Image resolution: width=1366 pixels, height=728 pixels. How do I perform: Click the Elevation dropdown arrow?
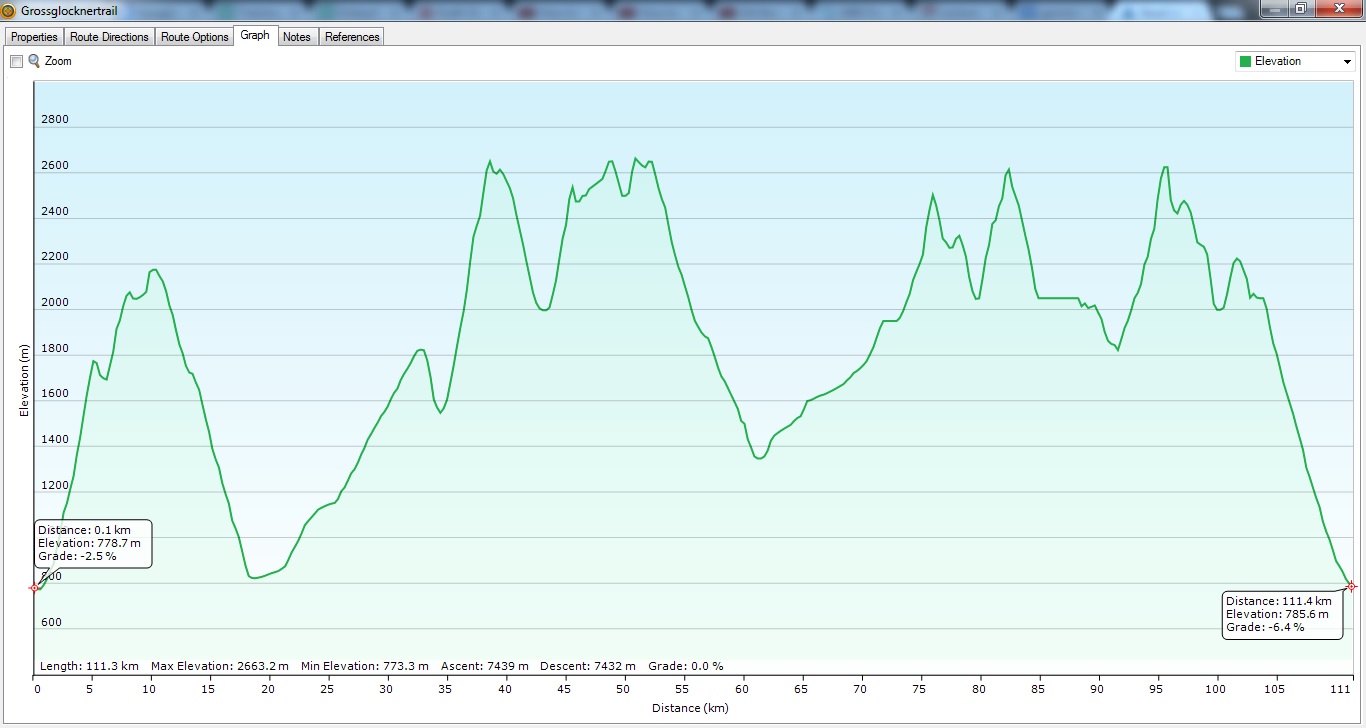coord(1346,62)
